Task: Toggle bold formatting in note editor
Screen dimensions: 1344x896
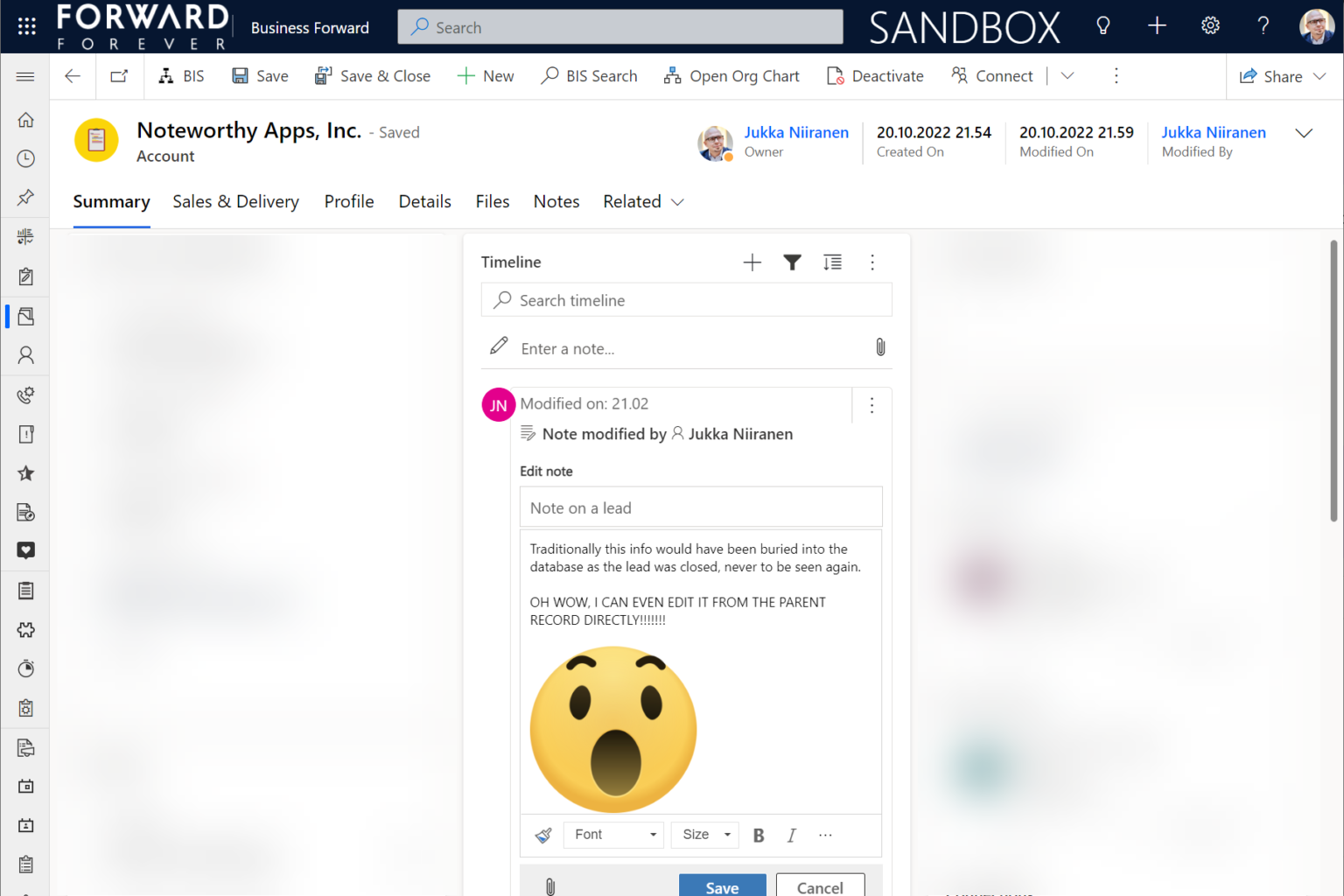Action: click(x=758, y=835)
